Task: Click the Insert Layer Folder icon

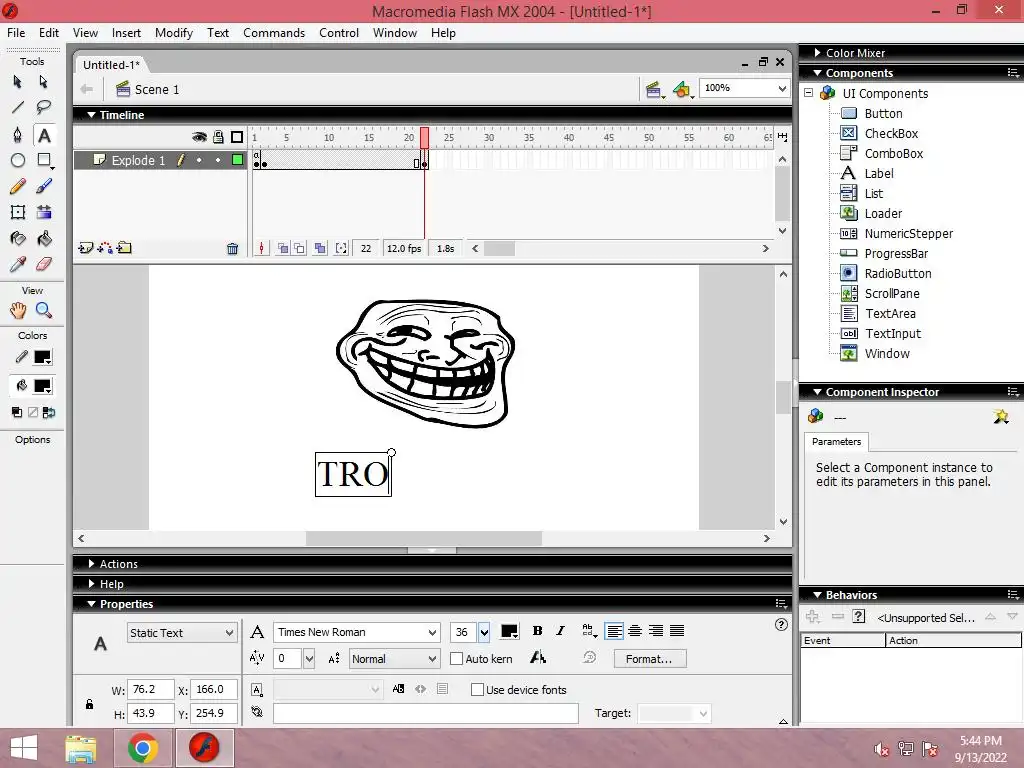Action: (x=124, y=248)
